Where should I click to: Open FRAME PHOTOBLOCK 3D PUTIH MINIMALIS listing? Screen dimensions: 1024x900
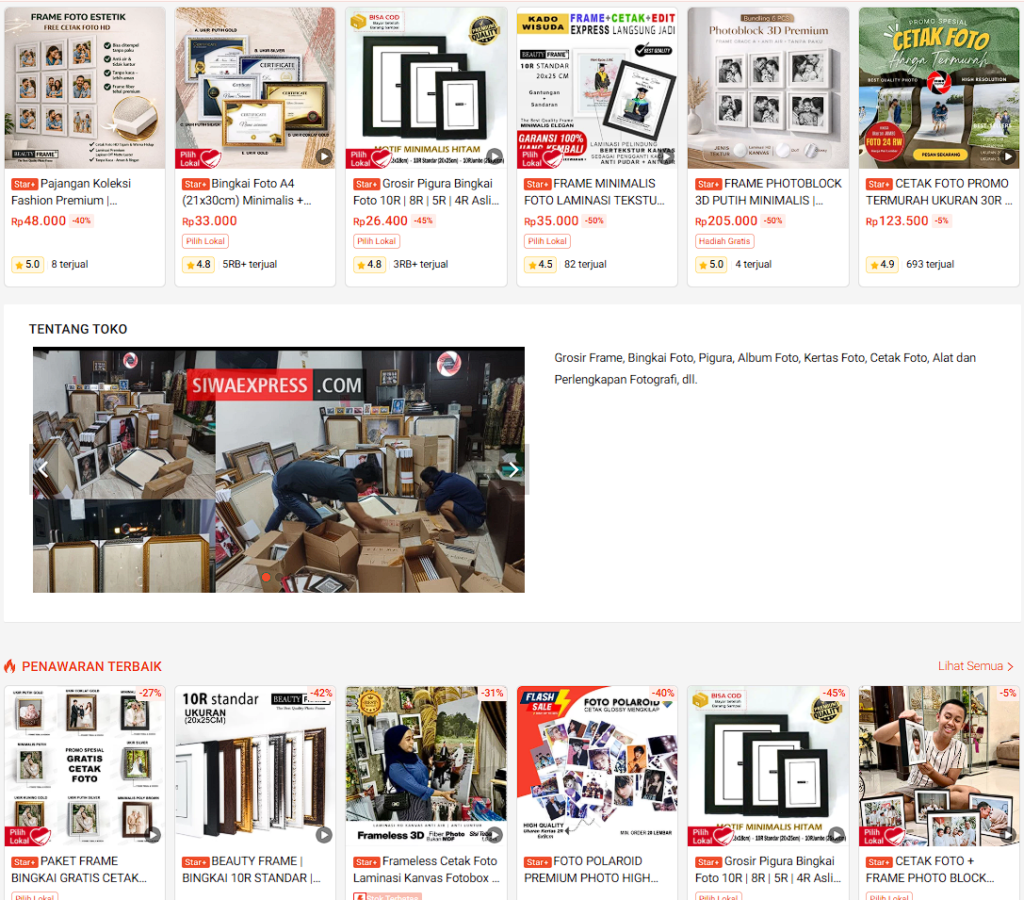768,192
